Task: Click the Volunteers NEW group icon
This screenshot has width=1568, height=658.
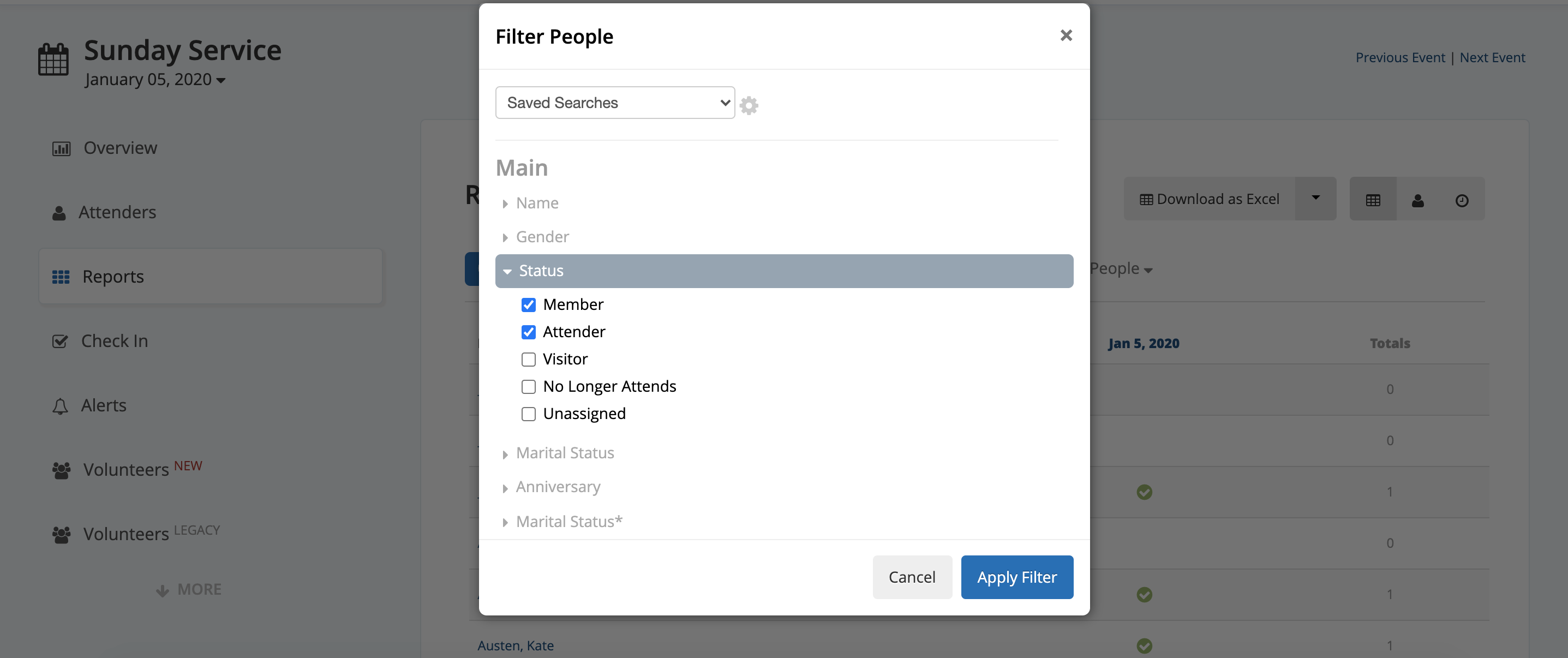Action: [x=61, y=470]
